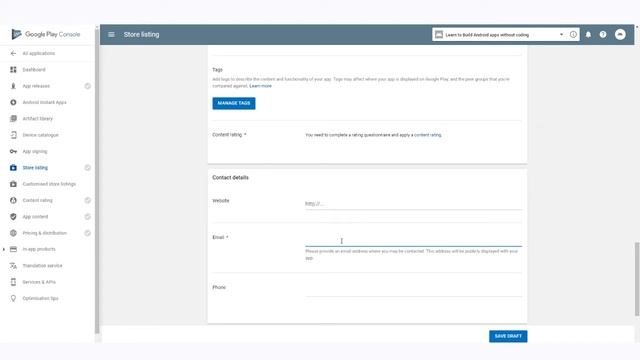
Task: Click the Save Draft button
Action: click(x=508, y=336)
